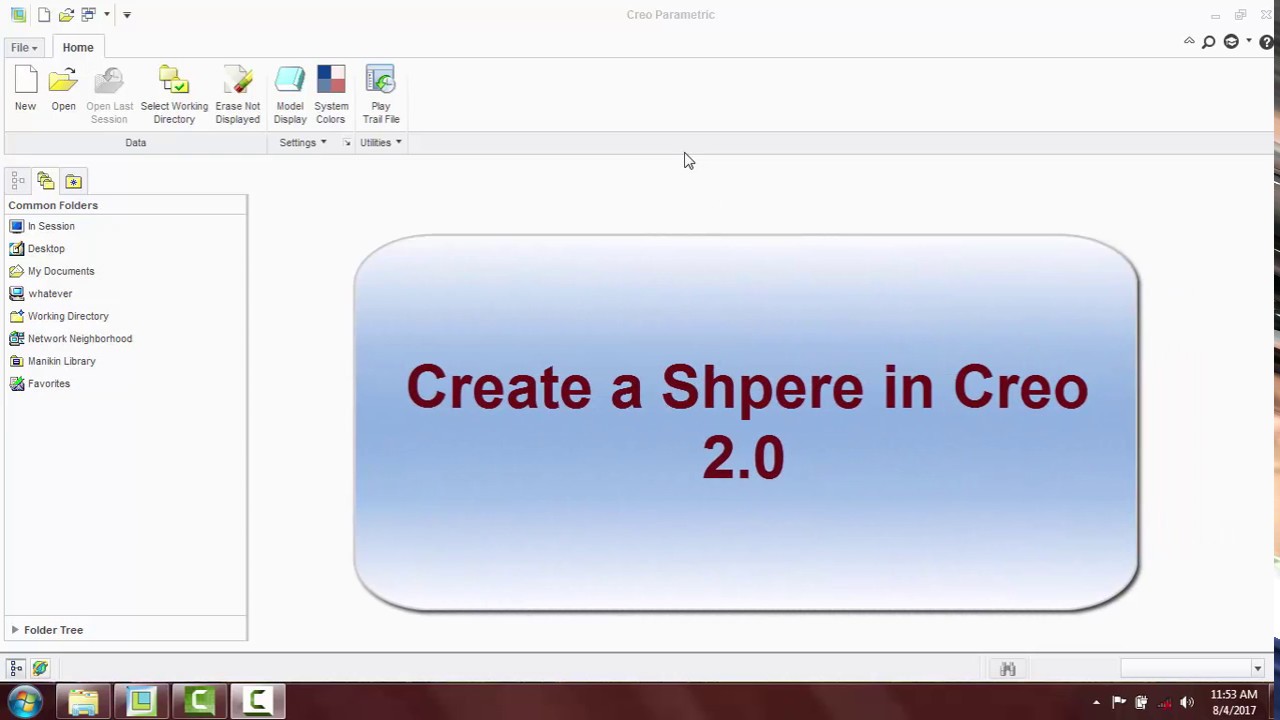Click the New file ribbon icon

tap(25, 89)
